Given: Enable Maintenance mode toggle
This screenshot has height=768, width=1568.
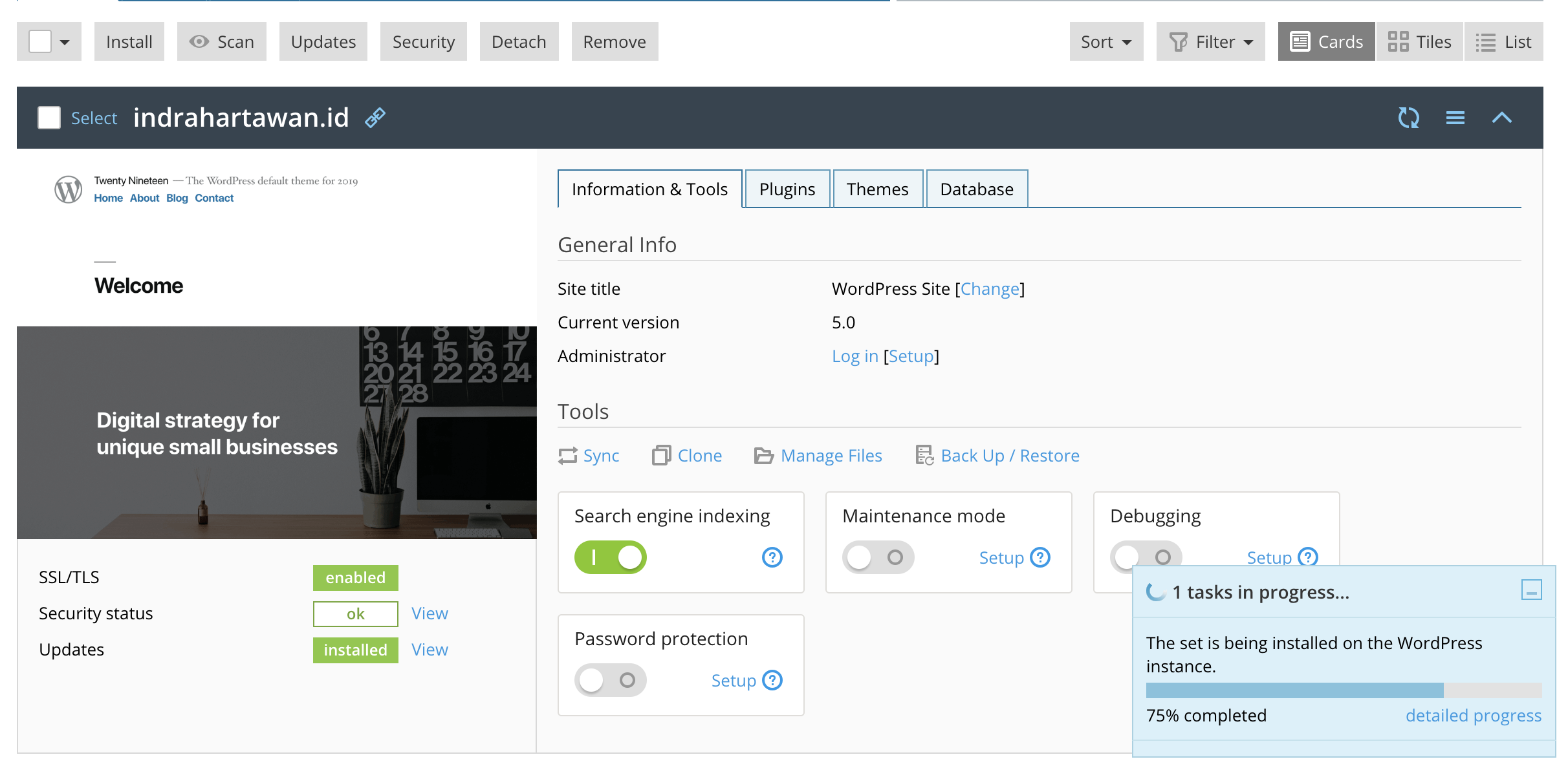Looking at the screenshot, I should [878, 557].
